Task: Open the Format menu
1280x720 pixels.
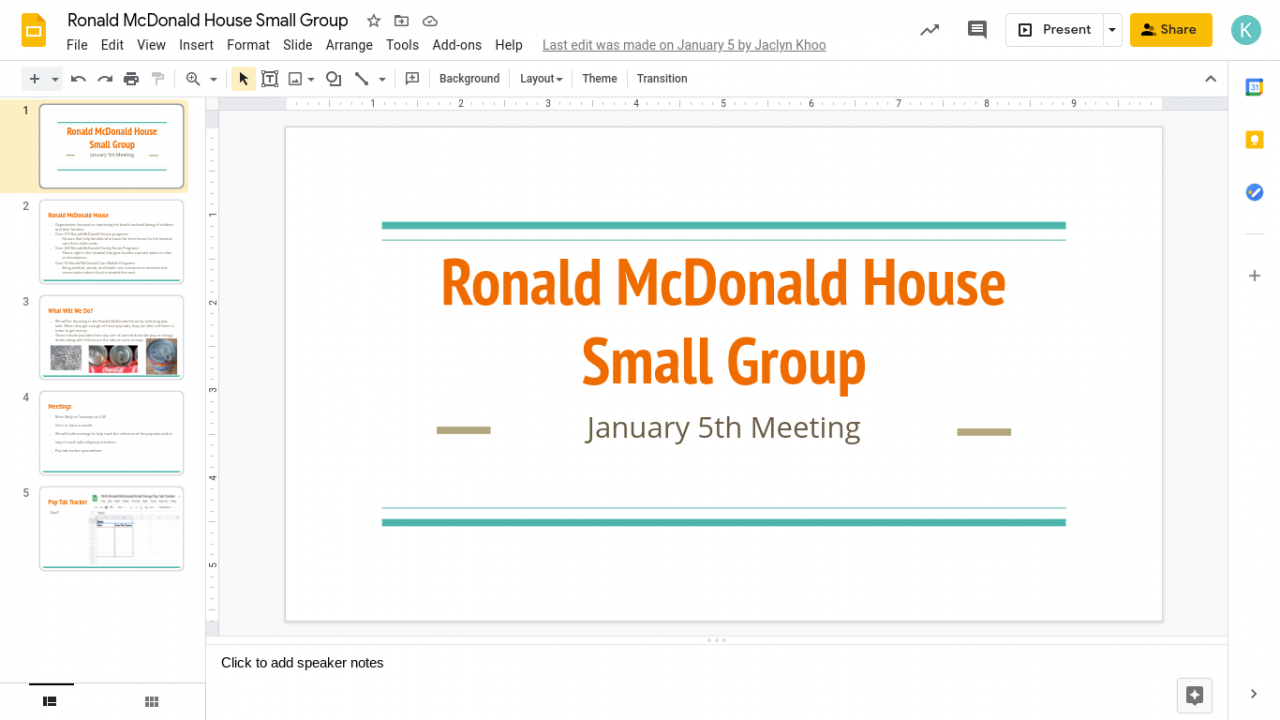Action: (x=248, y=45)
